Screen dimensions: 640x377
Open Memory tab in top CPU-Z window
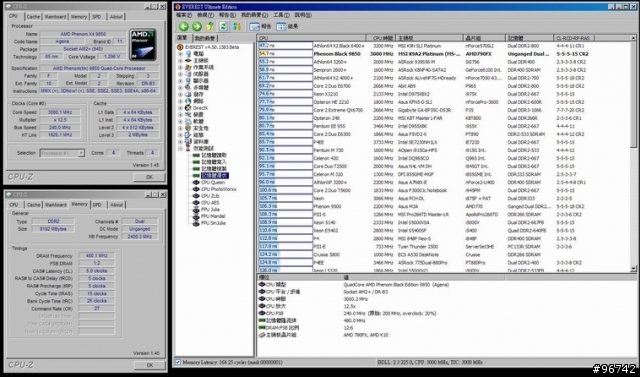coord(79,17)
